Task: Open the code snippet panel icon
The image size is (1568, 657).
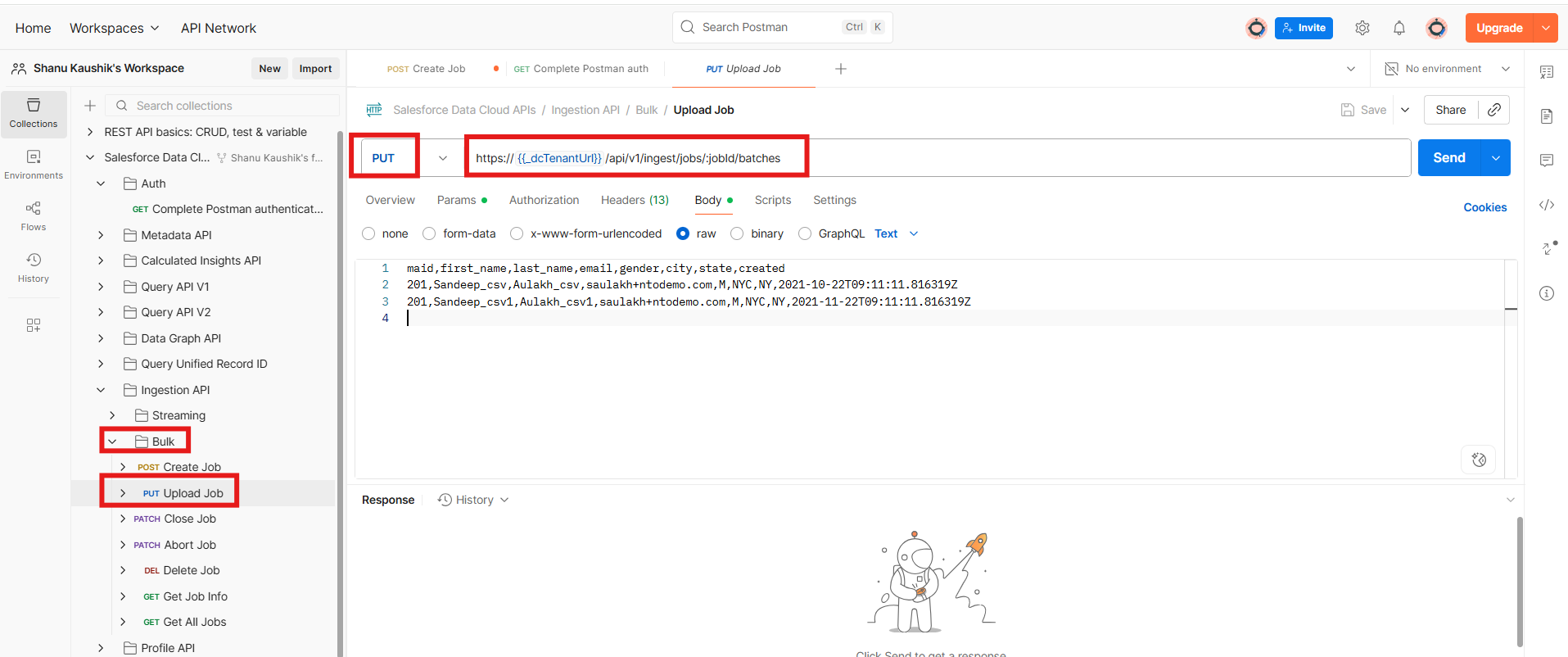Action: 1546,205
